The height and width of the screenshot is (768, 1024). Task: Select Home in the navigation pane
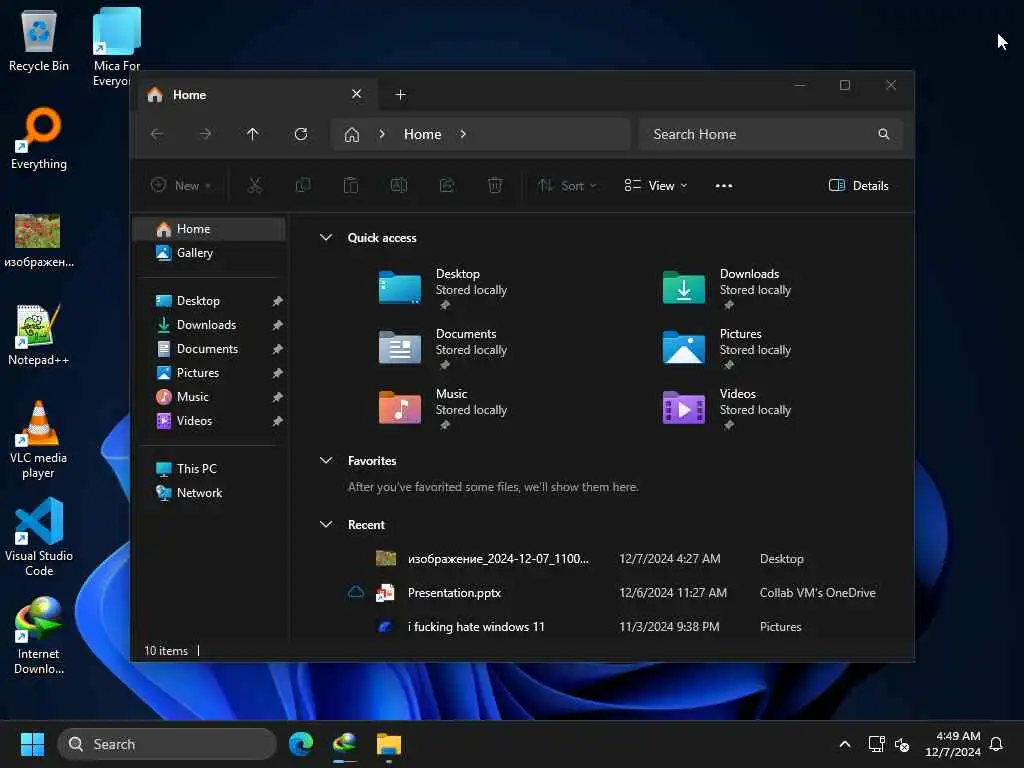tap(210, 229)
